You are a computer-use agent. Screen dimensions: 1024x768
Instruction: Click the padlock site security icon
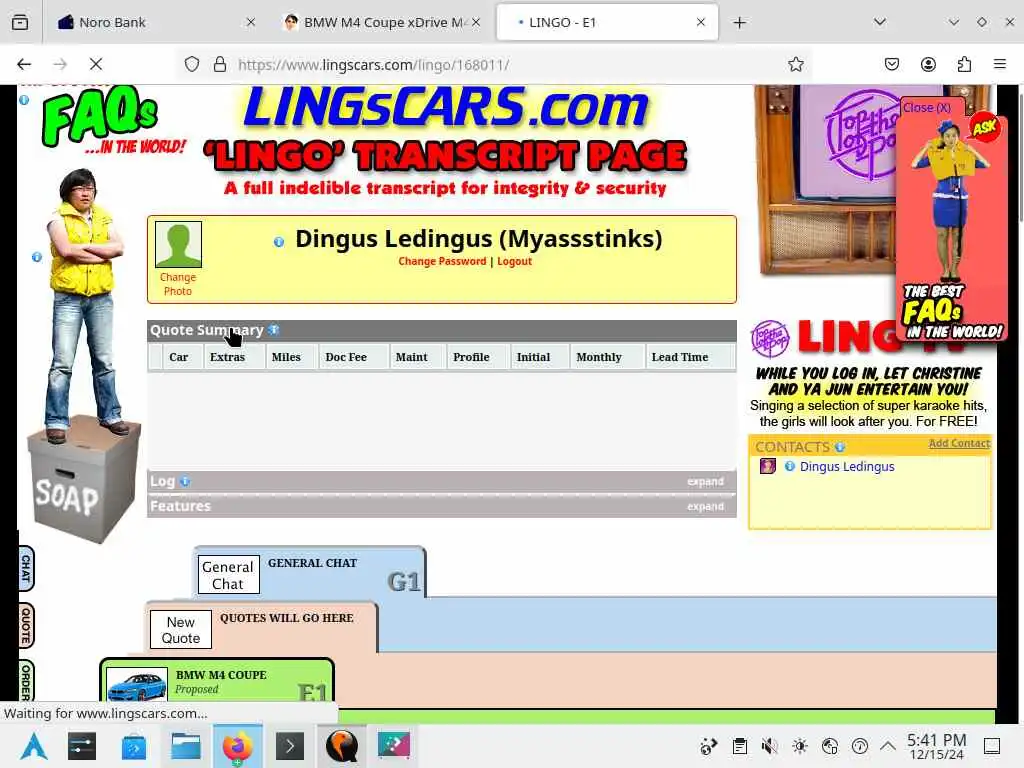click(x=220, y=64)
